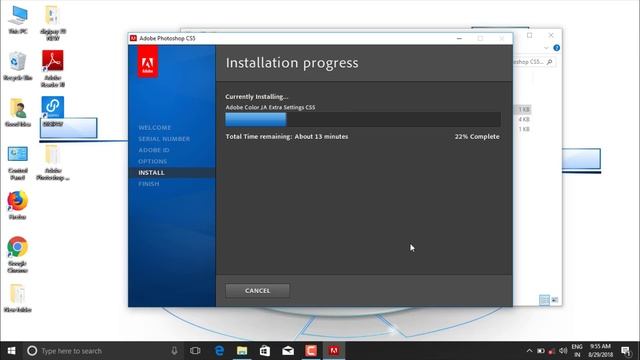640x360 pixels.
Task: Expand the ribbon chevron in Explorer window
Action: (546, 48)
